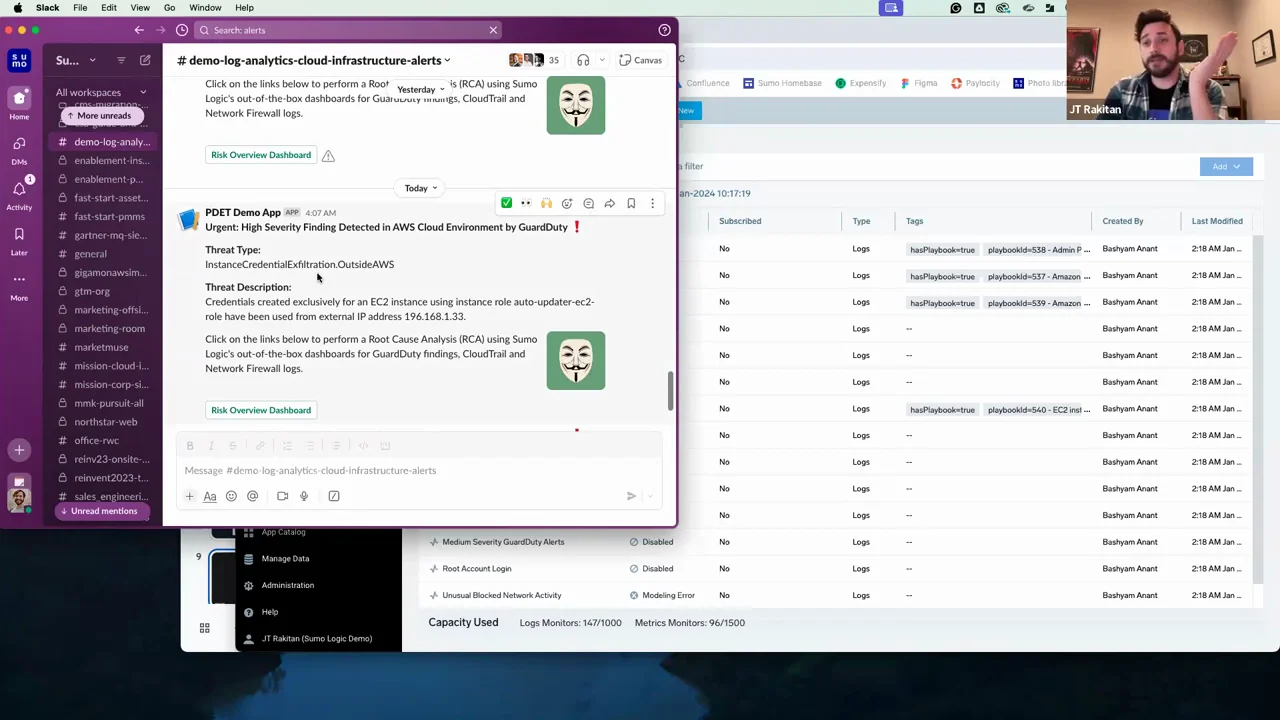Image resolution: width=1280 pixels, height=720 pixels.
Task: Open the Later bookmarks section
Action: pyautogui.click(x=19, y=240)
